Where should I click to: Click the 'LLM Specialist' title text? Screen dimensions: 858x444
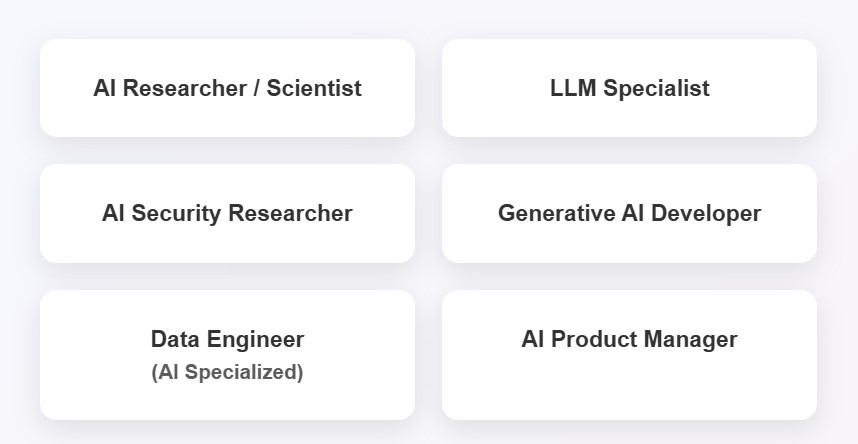[x=629, y=88]
